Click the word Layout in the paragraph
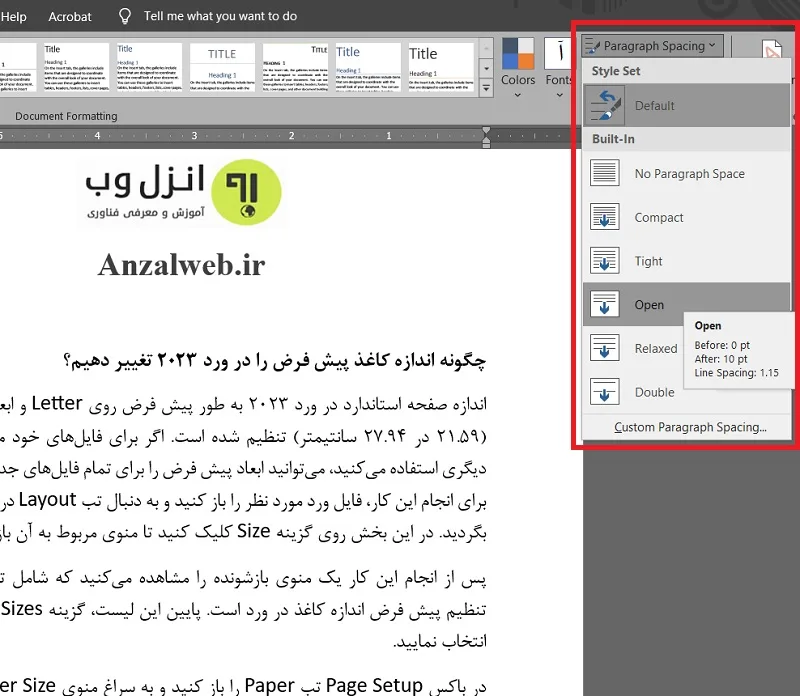Viewport: 800px width, 696px height. (47, 500)
